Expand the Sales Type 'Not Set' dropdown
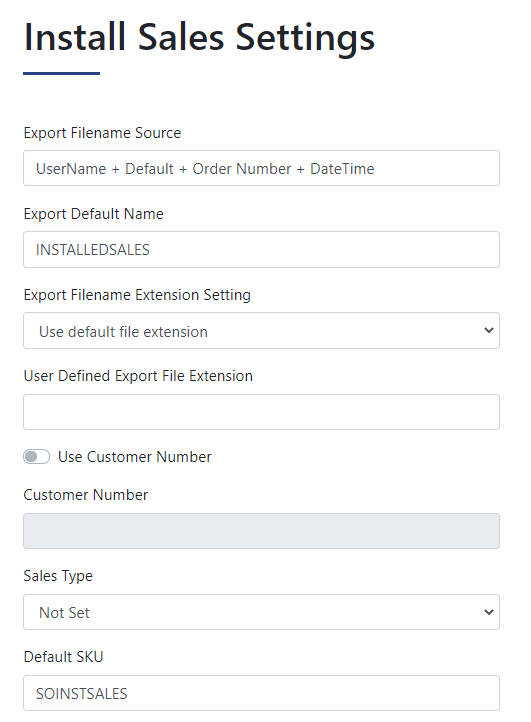 tap(262, 612)
